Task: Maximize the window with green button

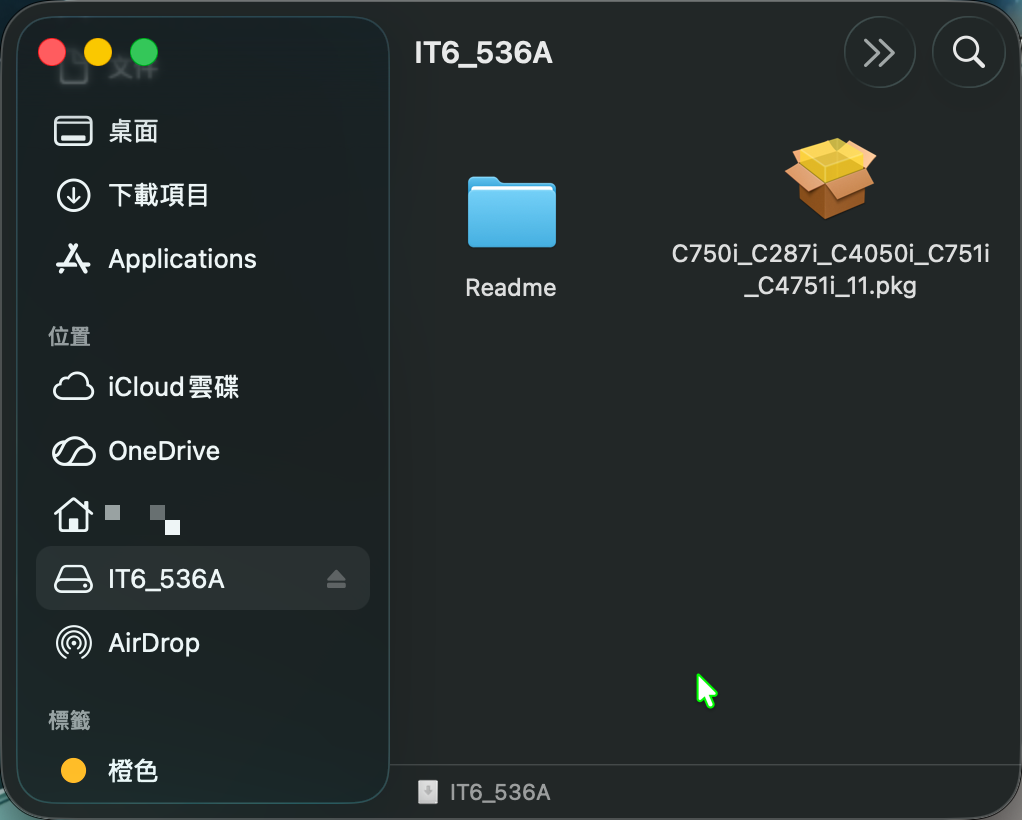Action: tap(144, 52)
